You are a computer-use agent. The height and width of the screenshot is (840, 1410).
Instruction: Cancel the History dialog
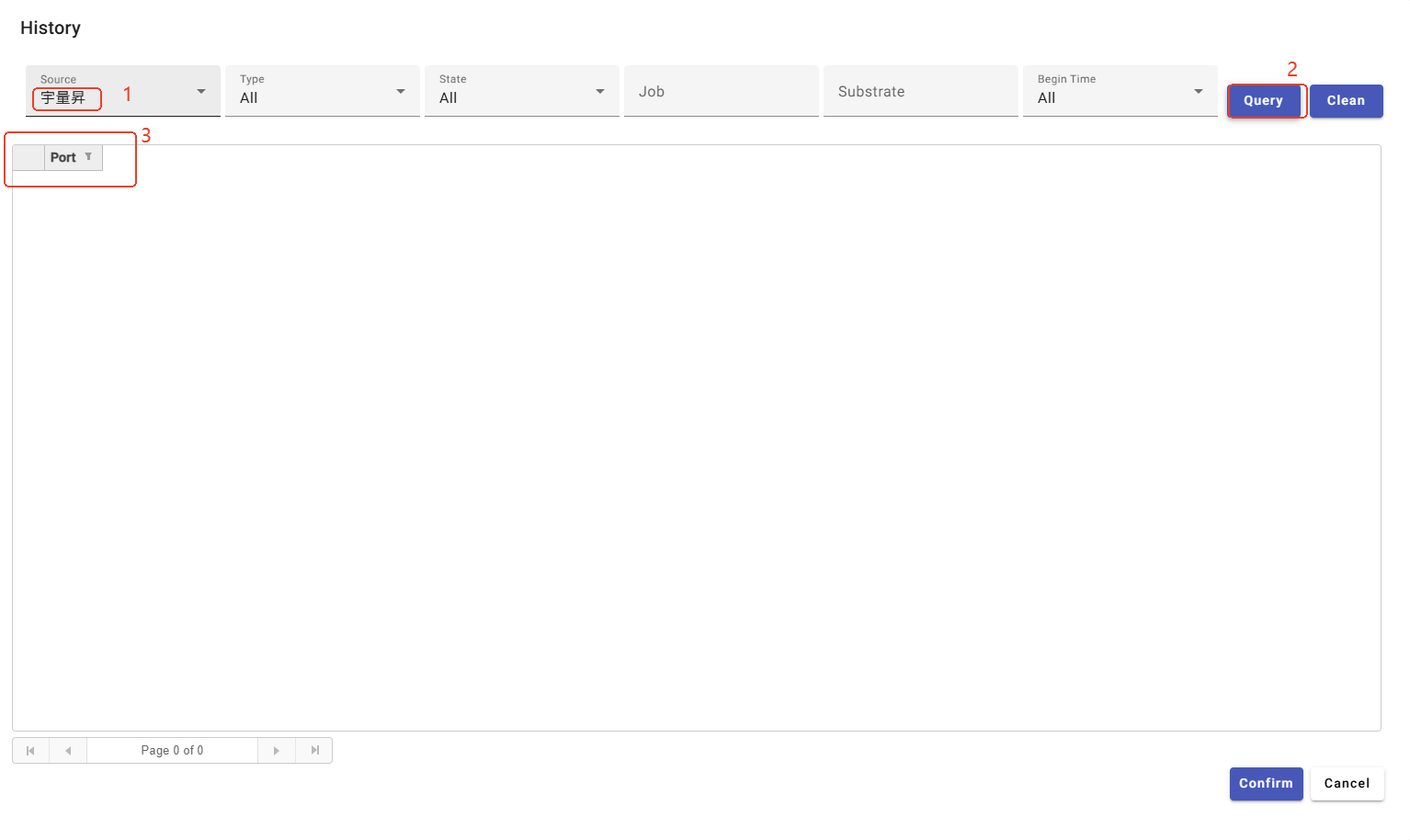coord(1347,784)
